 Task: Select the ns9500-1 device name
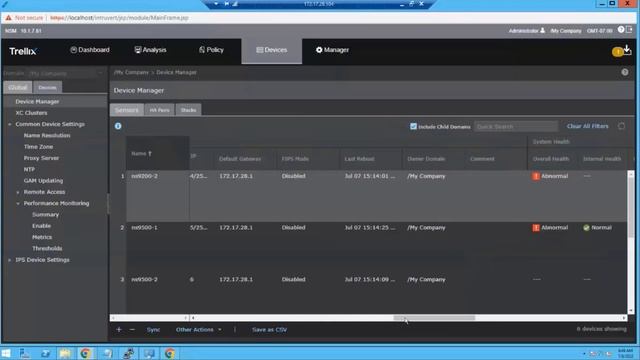tap(144, 228)
